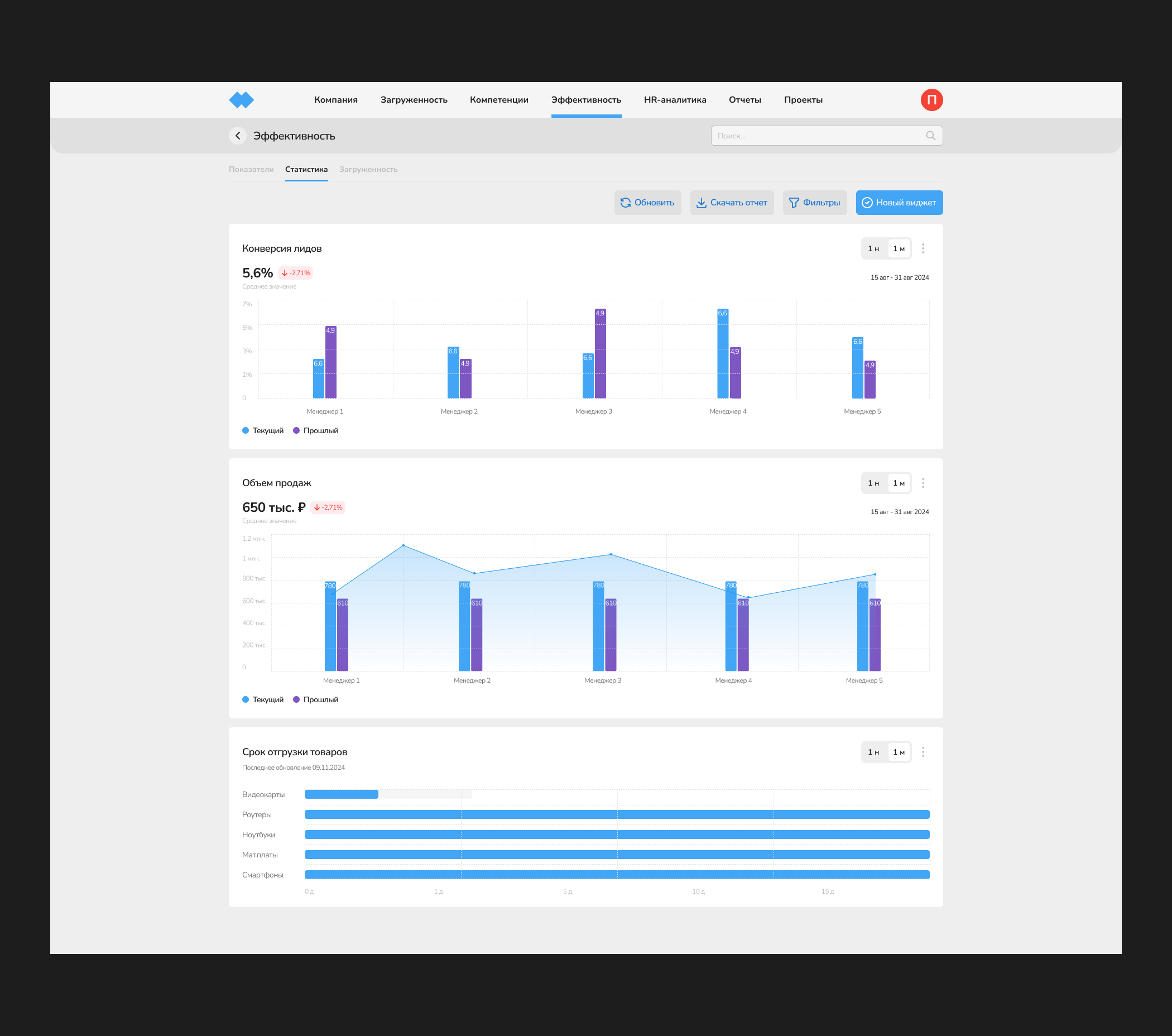Click the back arrow next to Эффективность
This screenshot has width=1172, height=1036.
click(237, 136)
